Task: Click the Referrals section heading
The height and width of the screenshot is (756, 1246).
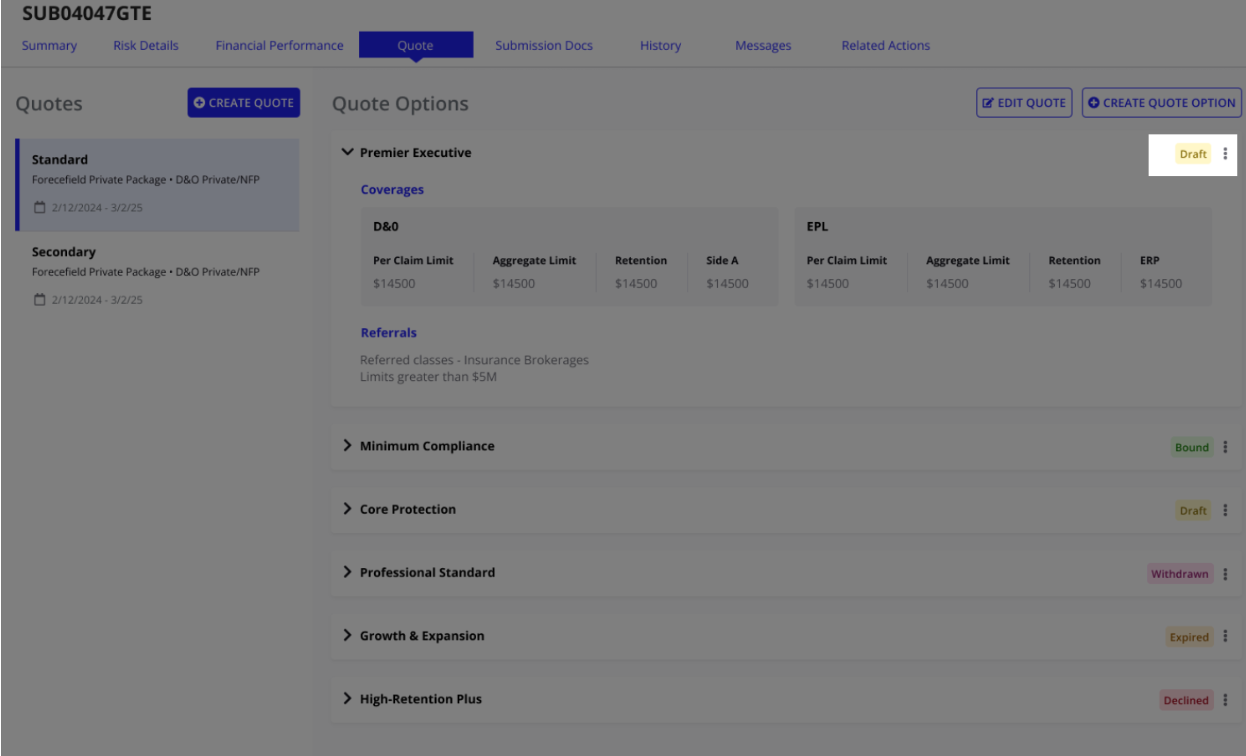Action: [x=389, y=332]
